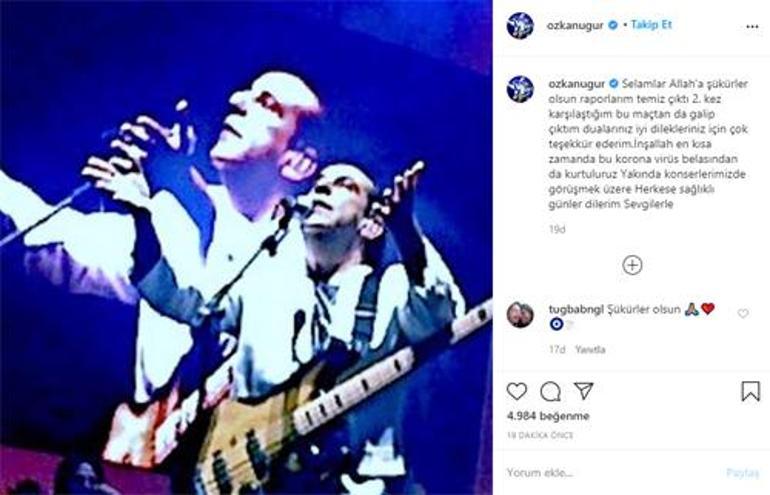770x495 pixels.
Task: Open the post timestamp under likes
Action: point(540,435)
